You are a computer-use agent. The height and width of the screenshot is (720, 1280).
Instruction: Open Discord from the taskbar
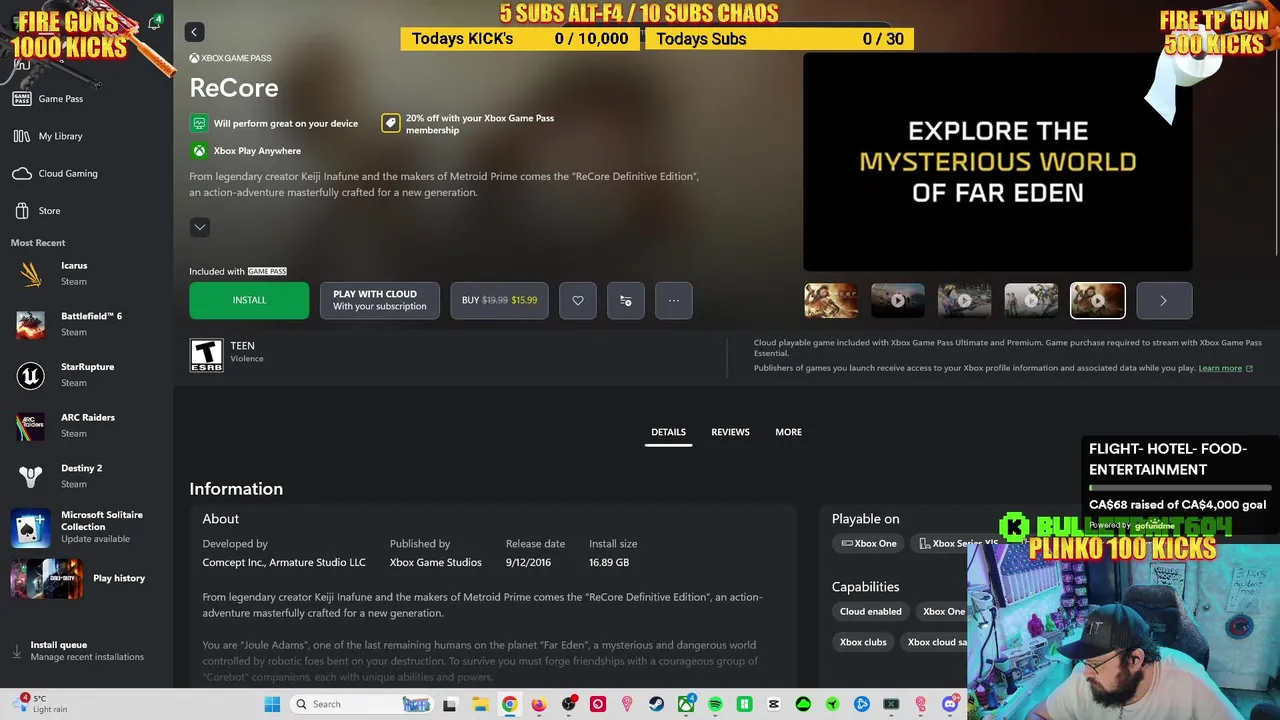coord(950,704)
